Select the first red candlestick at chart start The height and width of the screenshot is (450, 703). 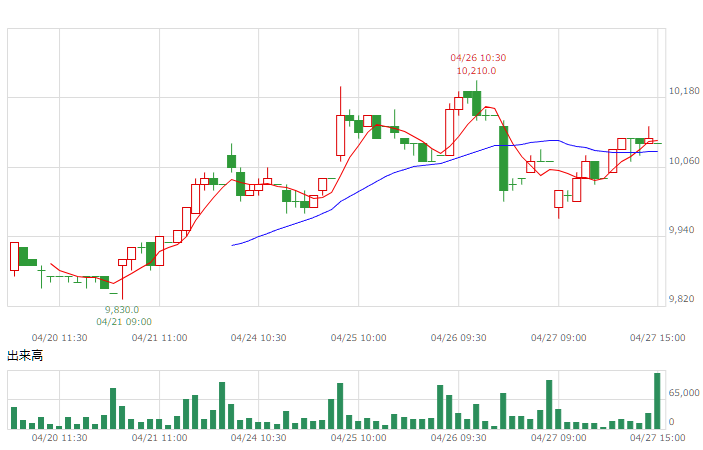pyautogui.click(x=14, y=257)
